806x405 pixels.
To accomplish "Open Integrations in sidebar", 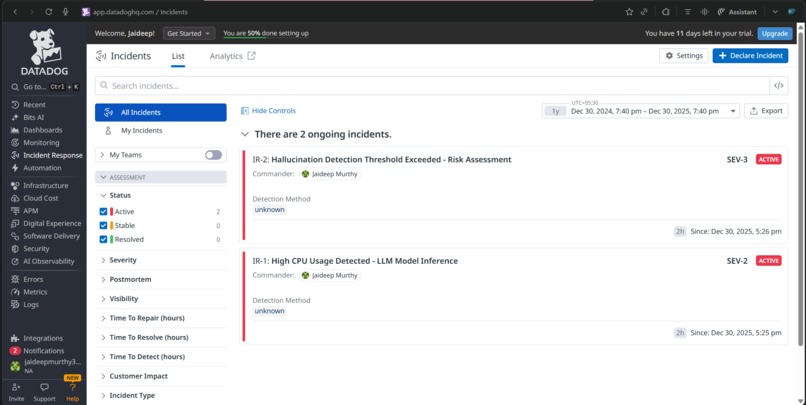I will coord(43,339).
